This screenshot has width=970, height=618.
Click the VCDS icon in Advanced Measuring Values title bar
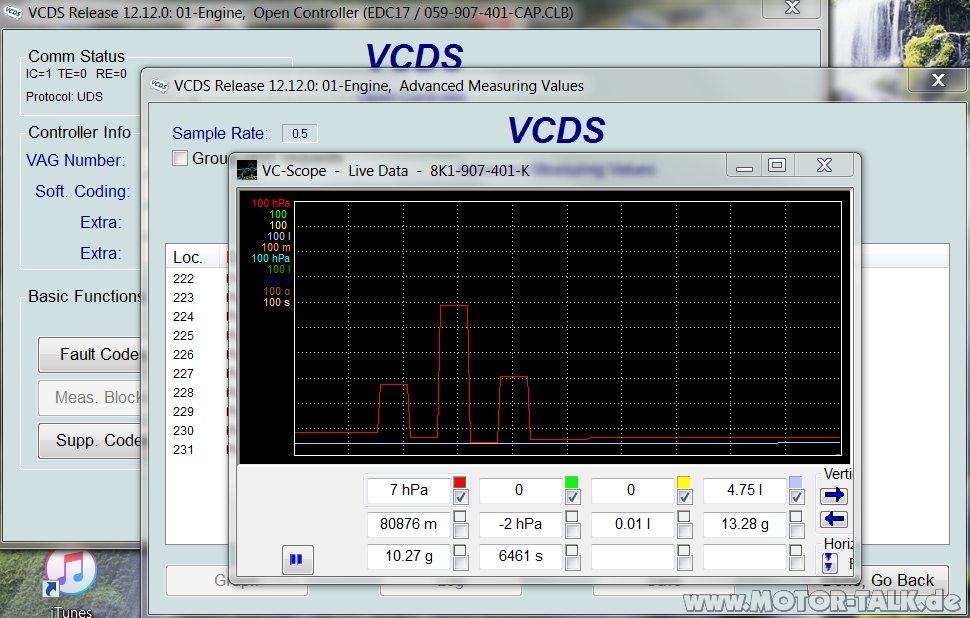(x=159, y=85)
